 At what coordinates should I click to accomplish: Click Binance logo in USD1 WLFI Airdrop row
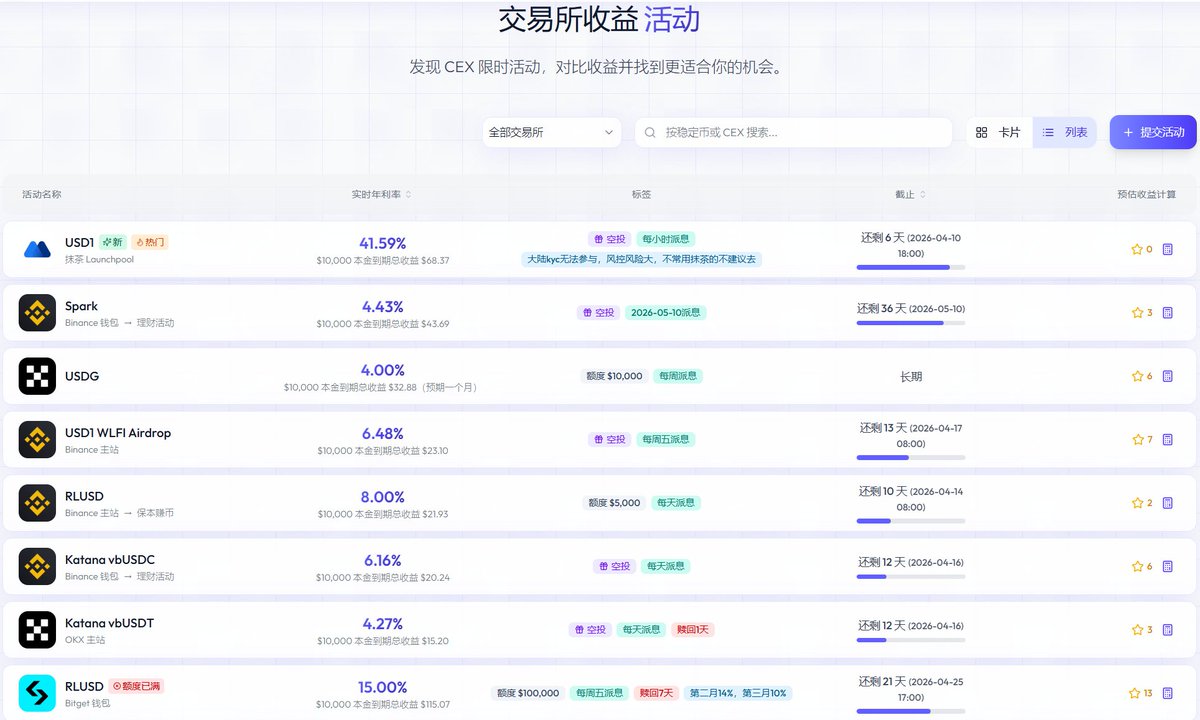click(x=37, y=440)
